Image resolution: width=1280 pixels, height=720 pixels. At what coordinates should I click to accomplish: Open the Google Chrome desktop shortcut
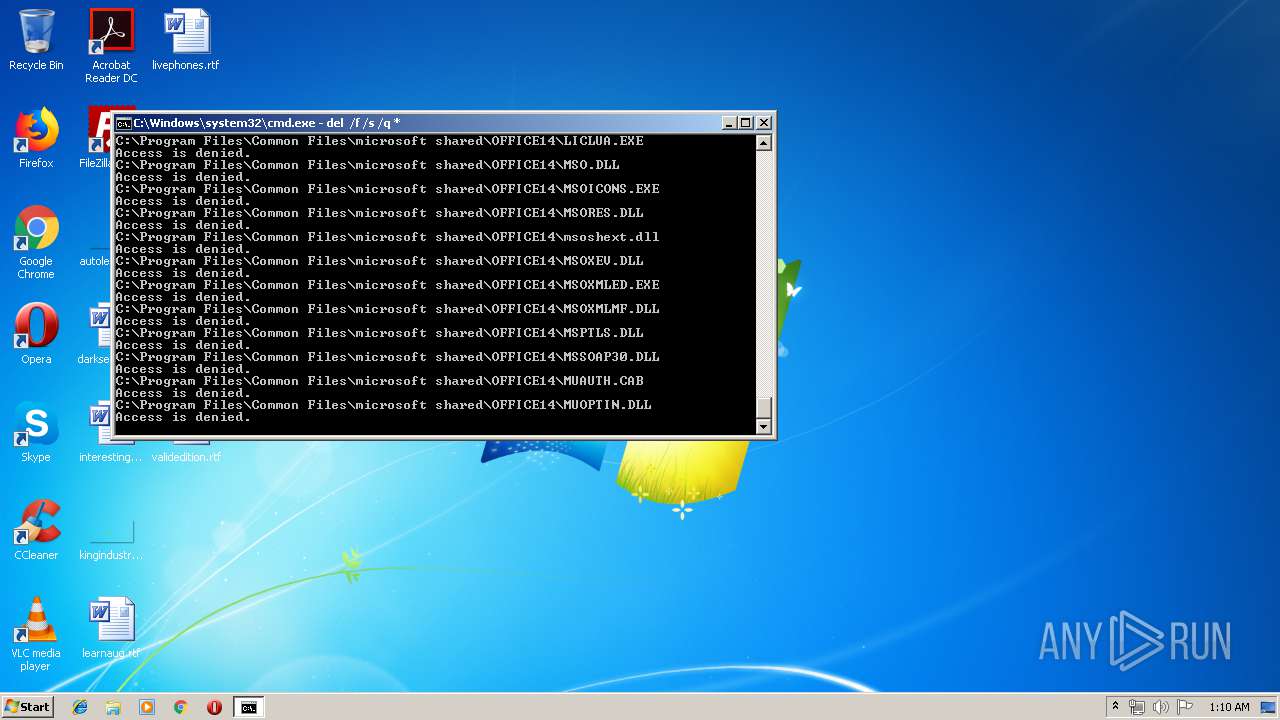pyautogui.click(x=36, y=242)
